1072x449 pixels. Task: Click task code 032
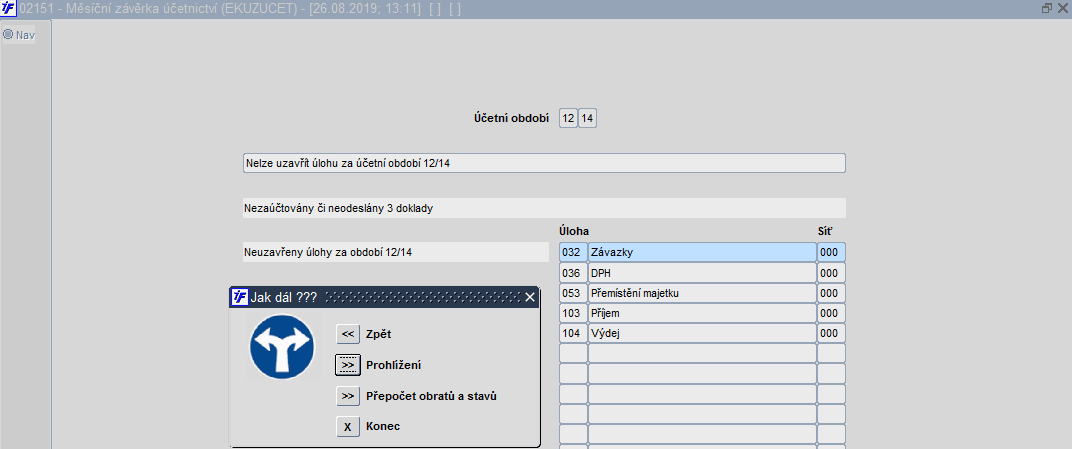click(x=573, y=252)
